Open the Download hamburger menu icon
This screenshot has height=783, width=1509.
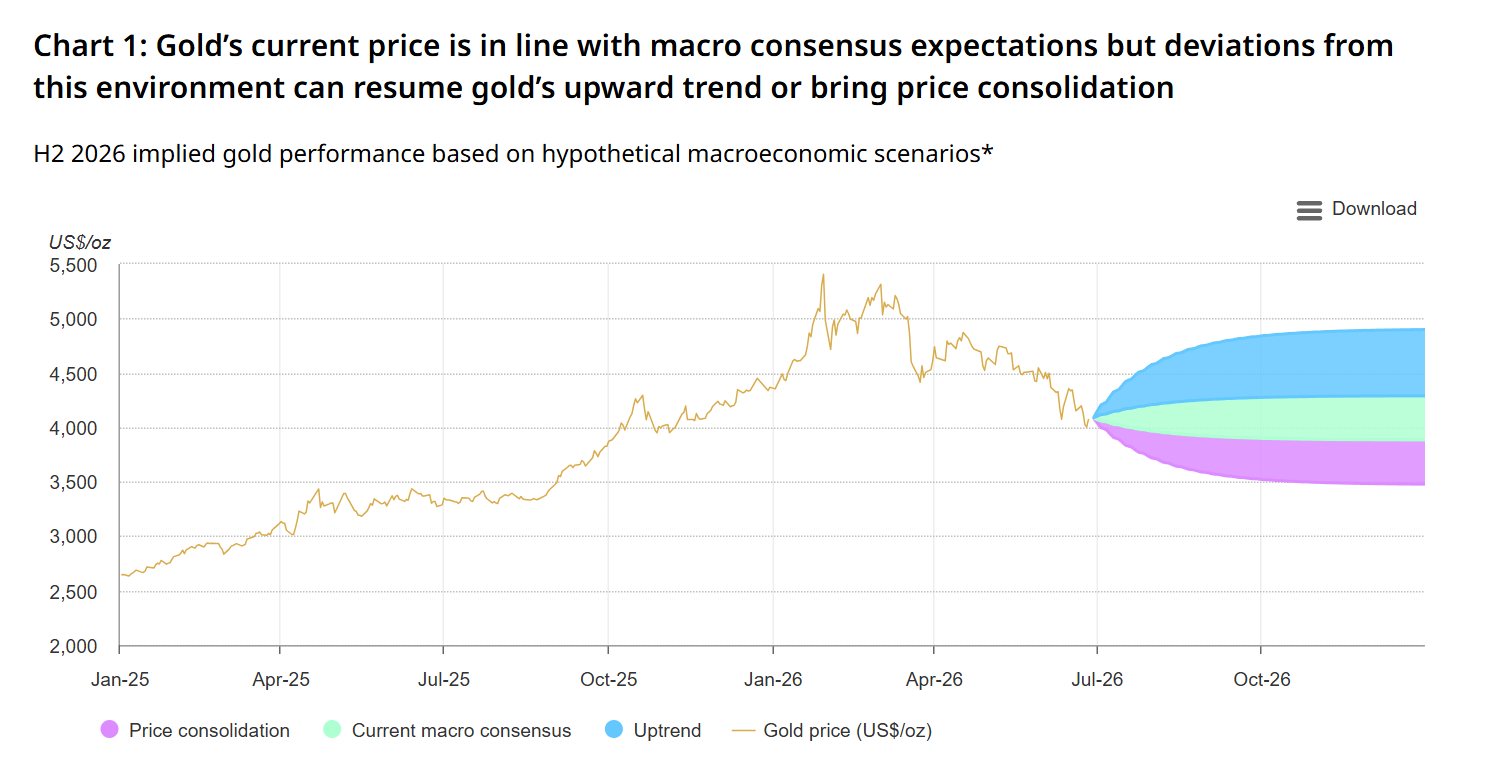1309,210
